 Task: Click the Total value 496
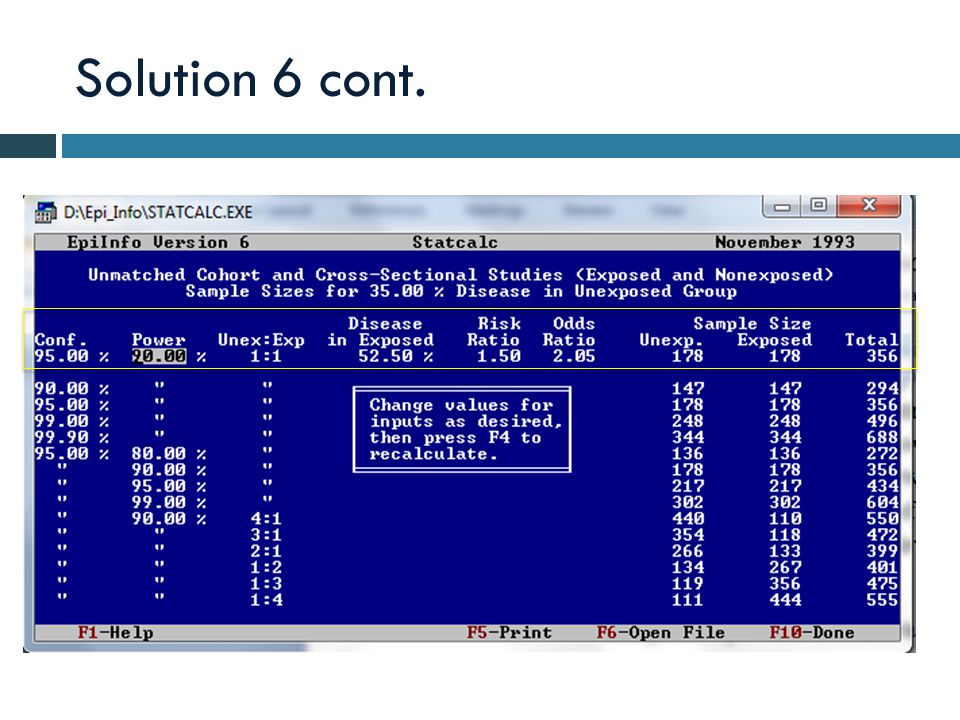coord(882,421)
